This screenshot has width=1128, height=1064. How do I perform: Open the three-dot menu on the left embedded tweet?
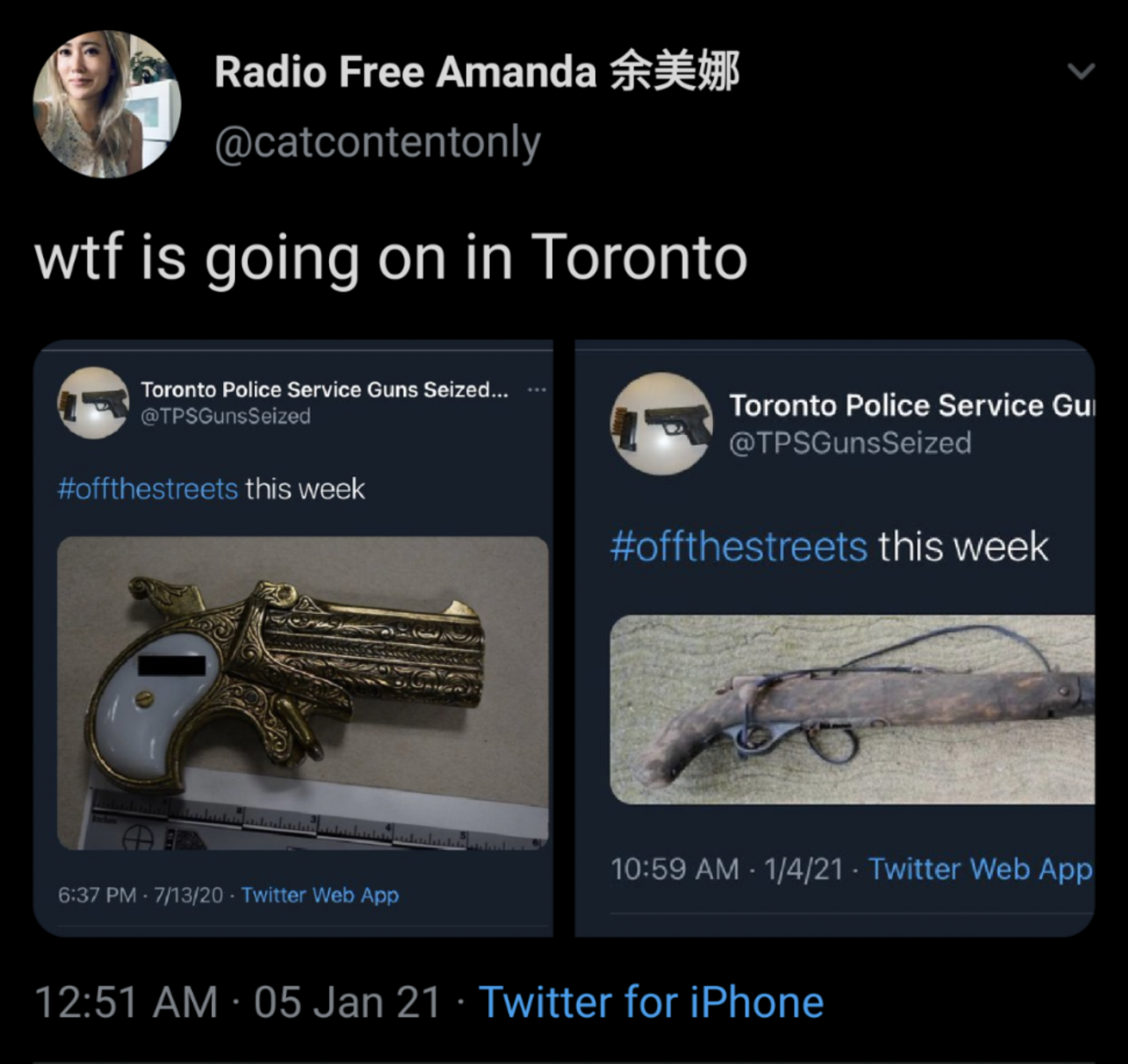[536, 390]
